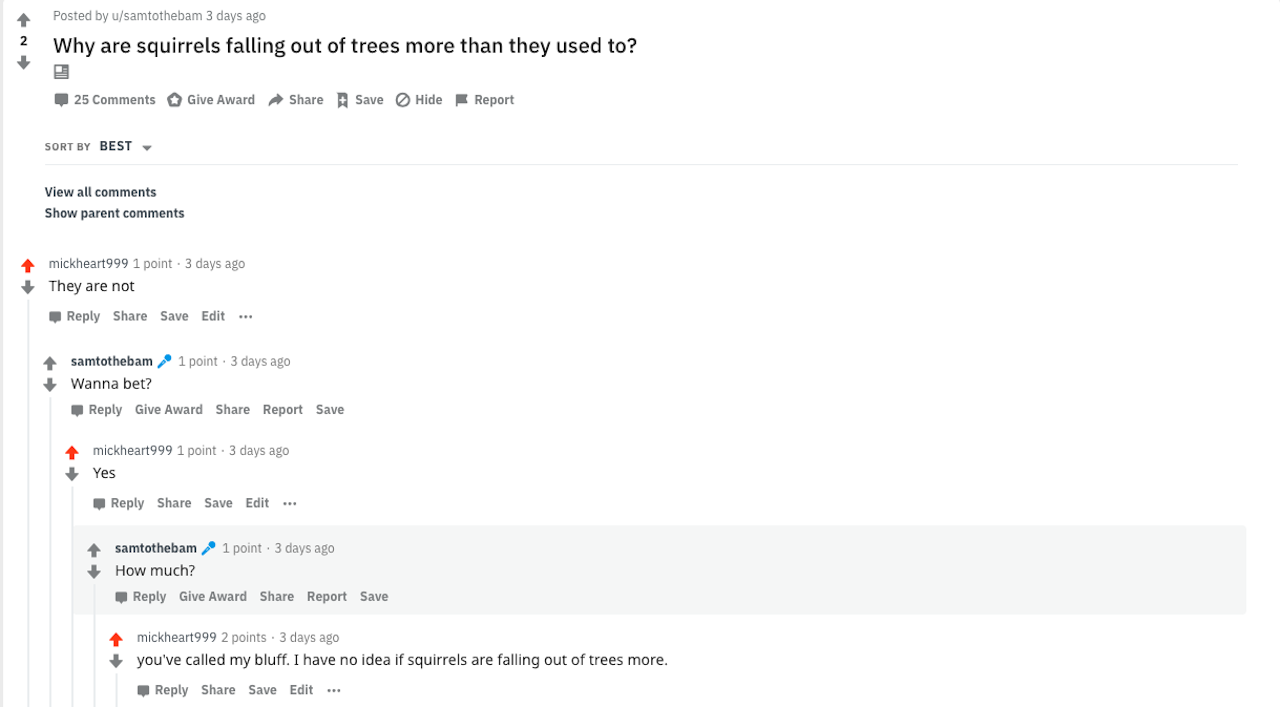Click Show parent comments
This screenshot has height=707, width=1280.
click(114, 213)
